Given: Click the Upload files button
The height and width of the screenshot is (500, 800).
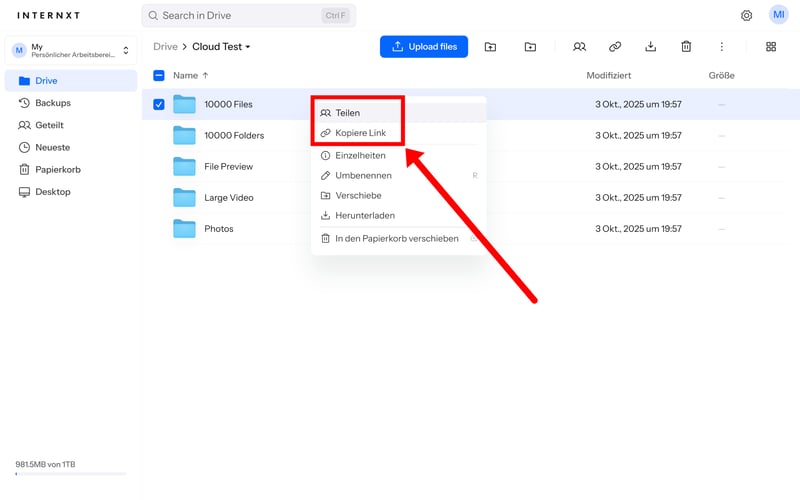Looking at the screenshot, I should pos(424,47).
